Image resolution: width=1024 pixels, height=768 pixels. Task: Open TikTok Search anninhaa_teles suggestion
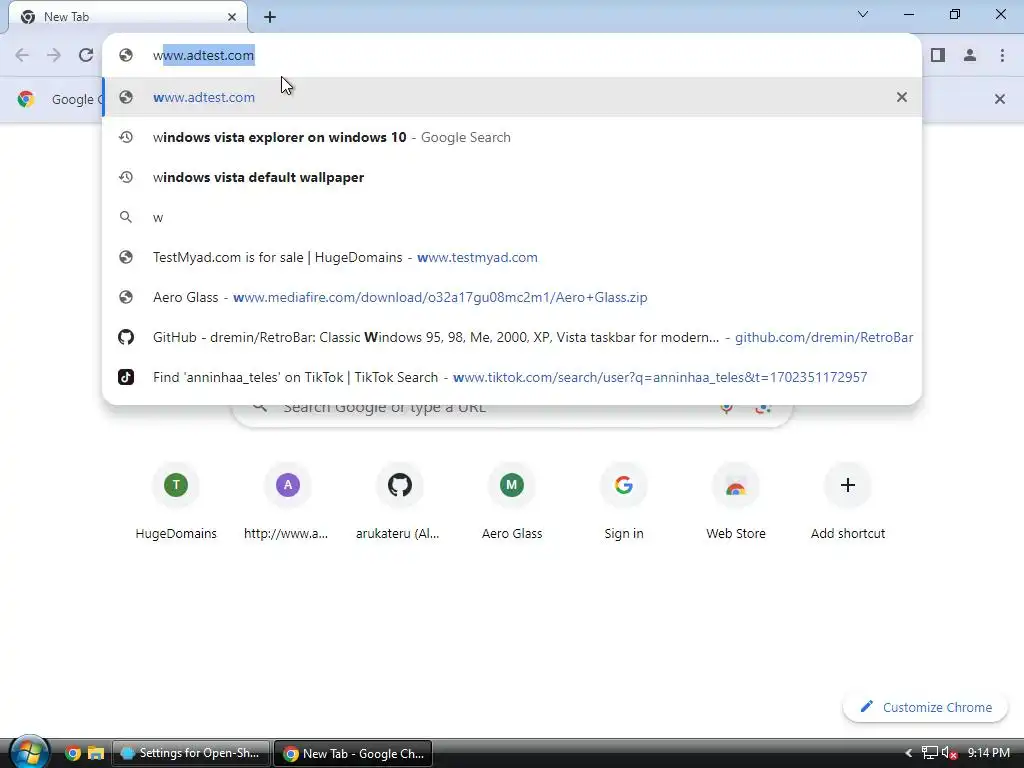(x=512, y=377)
